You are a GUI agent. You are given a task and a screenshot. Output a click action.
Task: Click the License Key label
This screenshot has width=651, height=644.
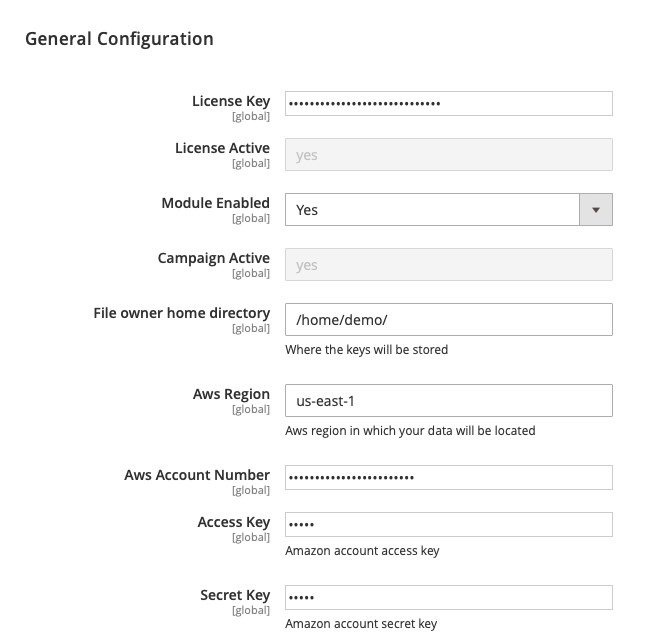point(231,101)
